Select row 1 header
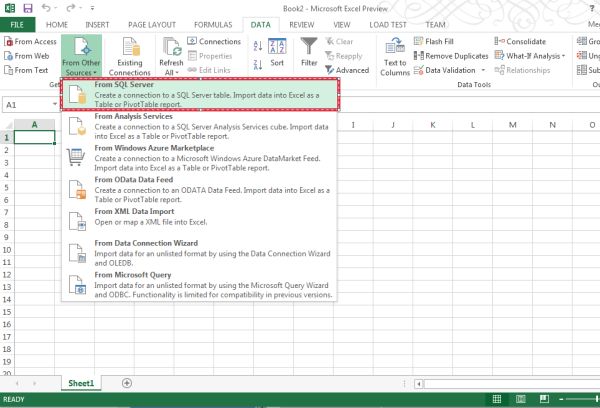600x408 pixels. pyautogui.click(x=7, y=137)
